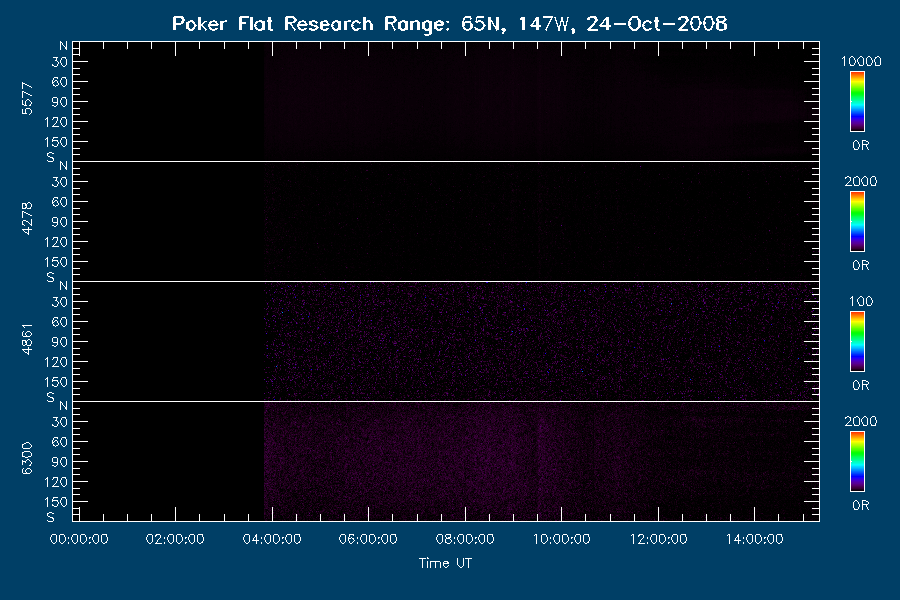Click the 30 degree tick label in the 4278 panel
900x600 pixels.
tap(60, 182)
